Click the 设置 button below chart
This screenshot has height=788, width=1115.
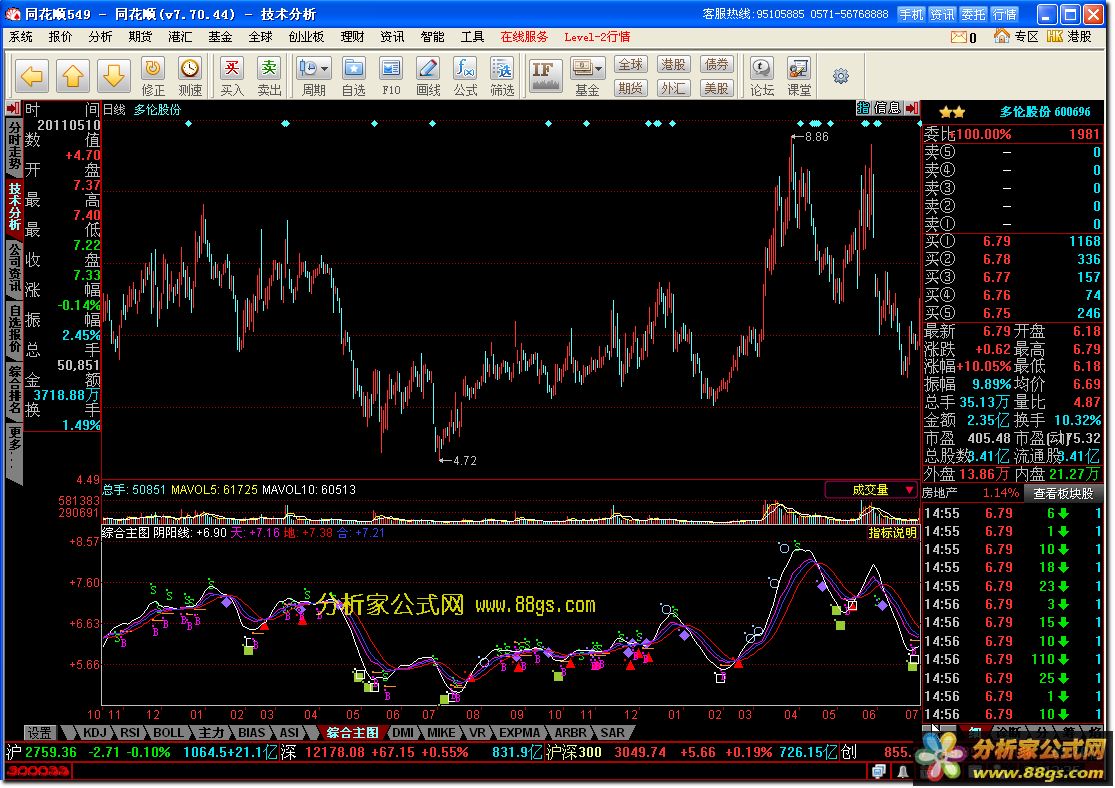click(x=40, y=733)
